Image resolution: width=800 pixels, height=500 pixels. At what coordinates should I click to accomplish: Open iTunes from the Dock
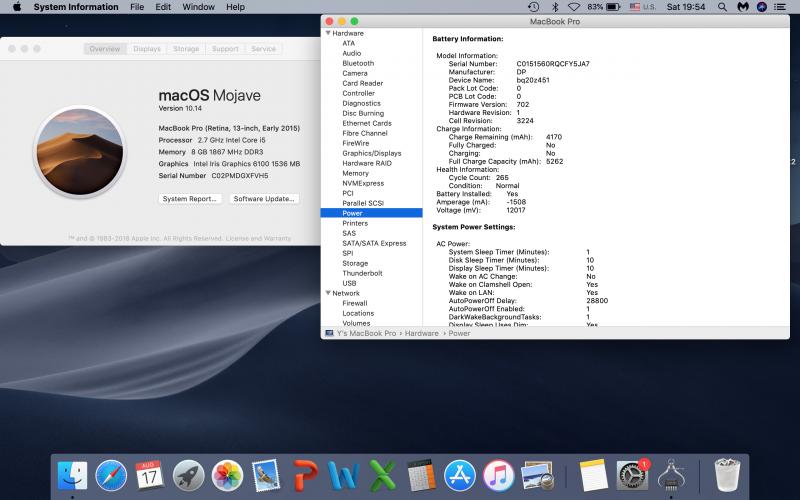click(x=498, y=476)
